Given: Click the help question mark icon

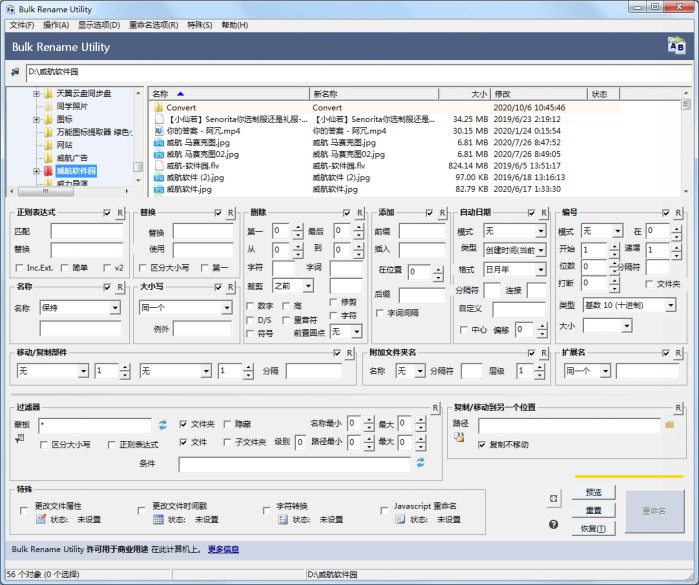Looking at the screenshot, I should [x=553, y=524].
